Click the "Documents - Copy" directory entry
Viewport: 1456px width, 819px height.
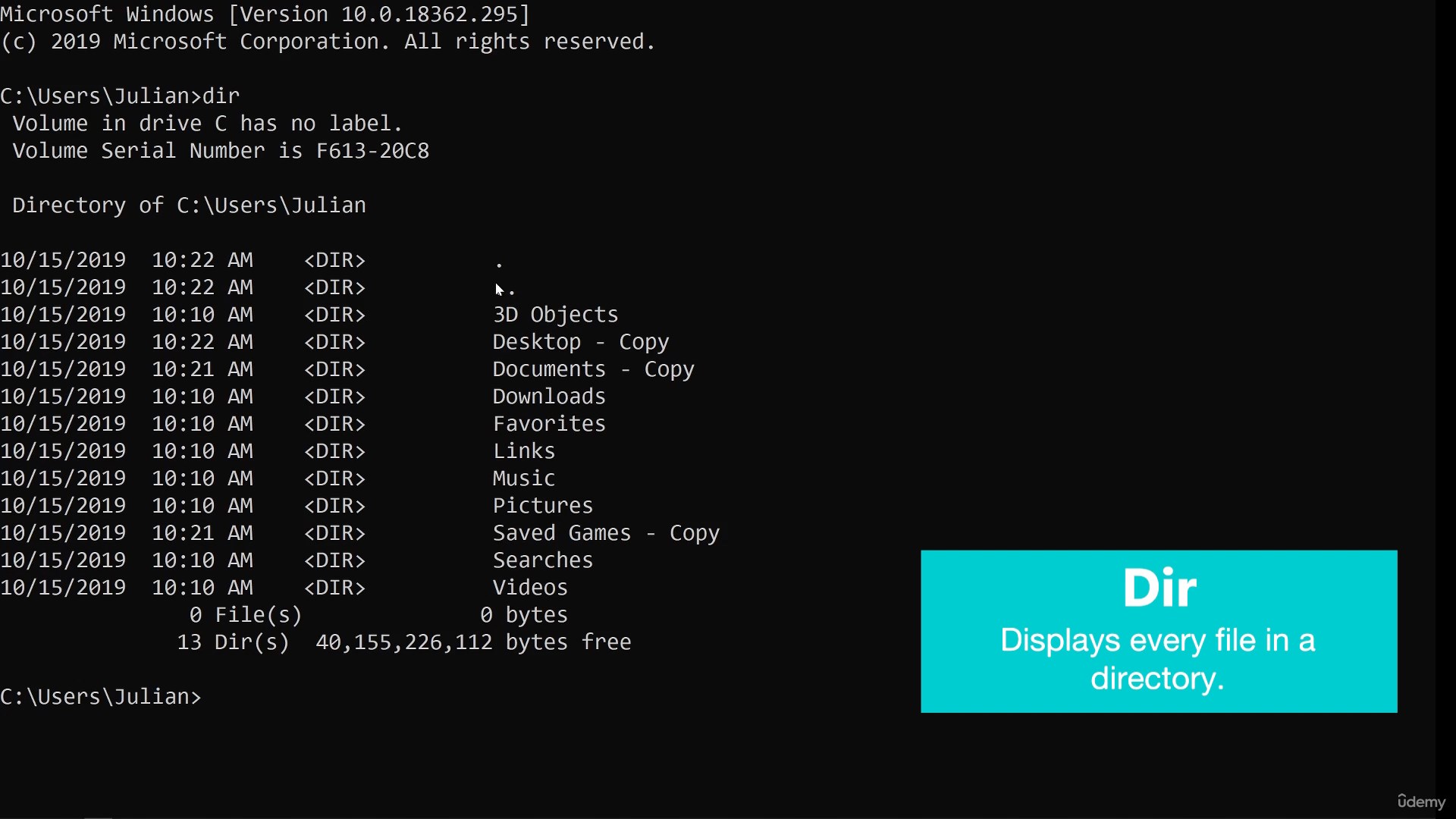tap(593, 369)
